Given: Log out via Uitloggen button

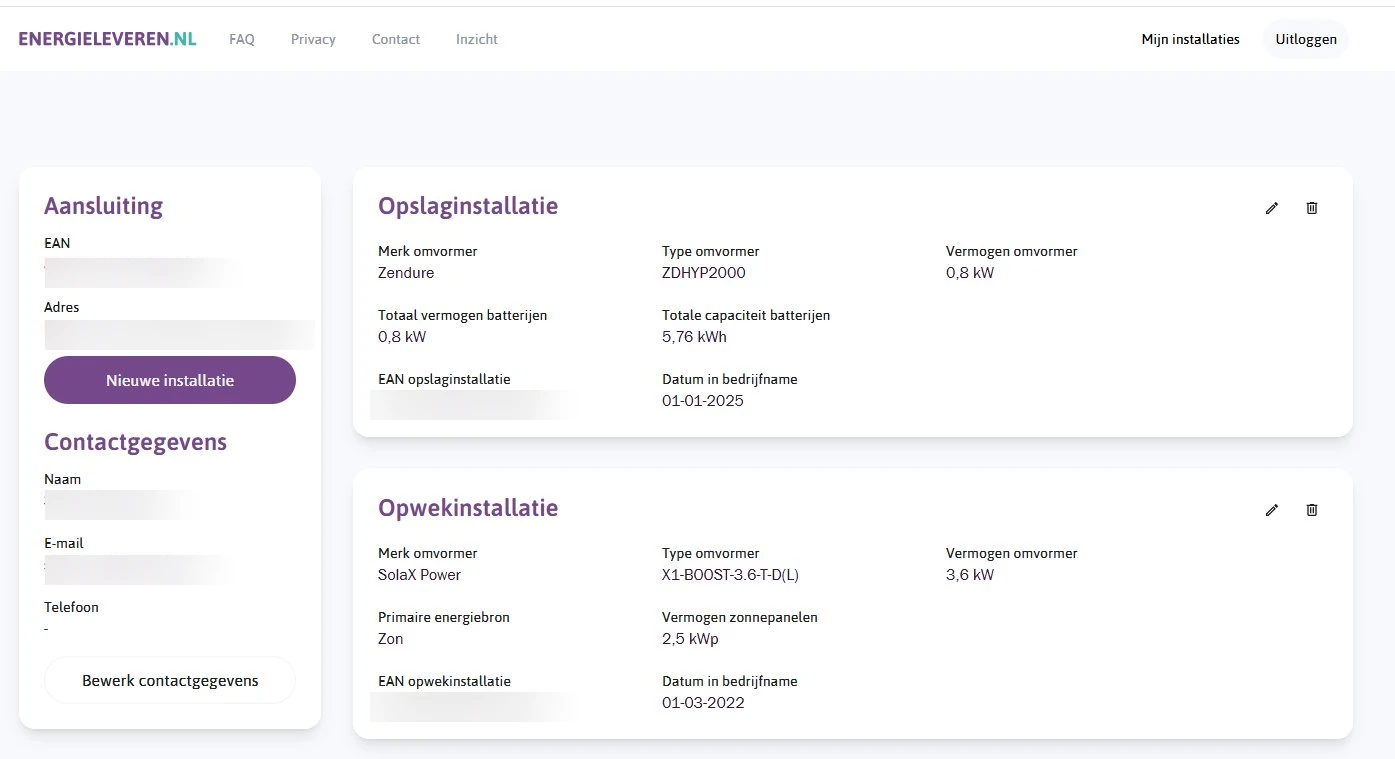Looking at the screenshot, I should pos(1305,40).
